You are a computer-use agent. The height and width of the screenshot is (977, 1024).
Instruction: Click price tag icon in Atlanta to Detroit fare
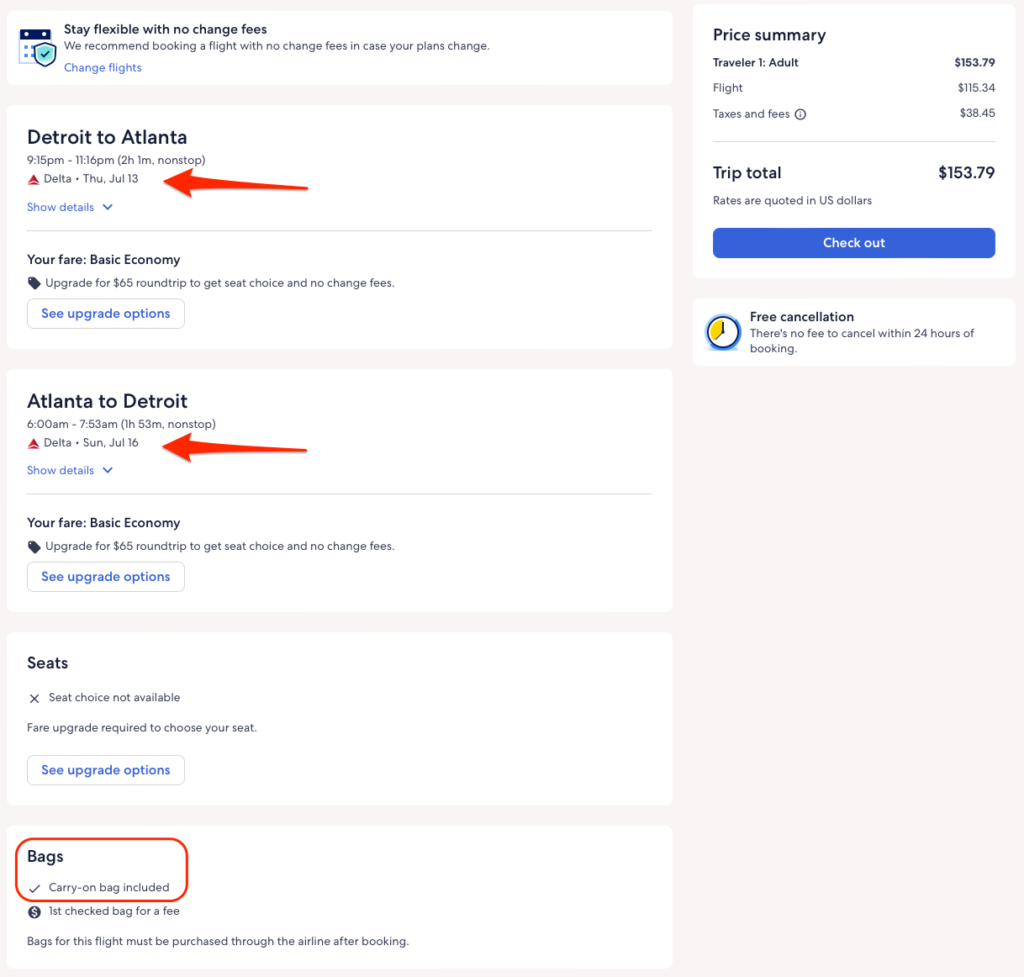(x=34, y=547)
